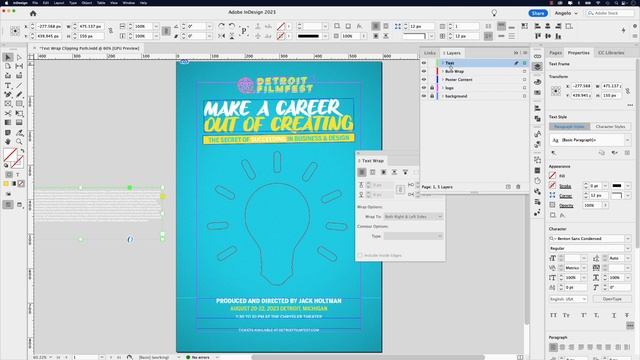Expand the Text layer
Viewport: 640px width, 360px height.
(x=443, y=63)
